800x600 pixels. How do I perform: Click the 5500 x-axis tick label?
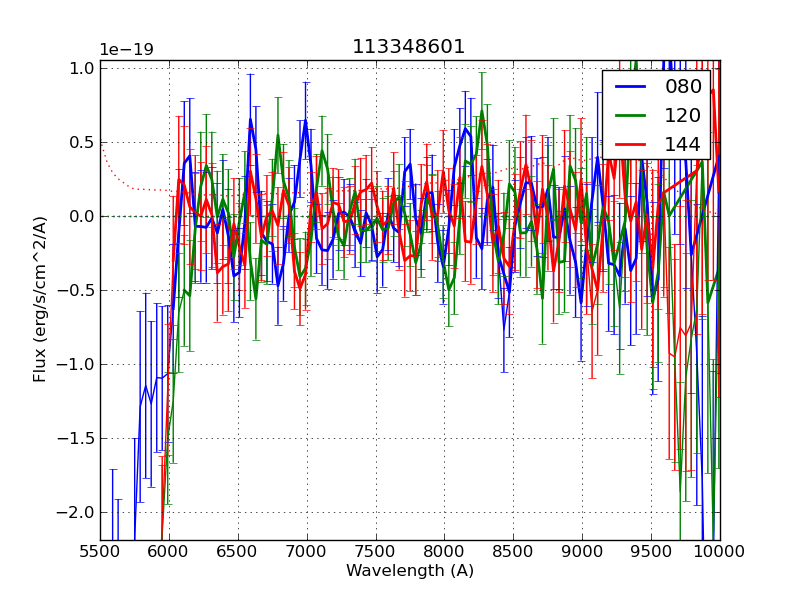point(100,551)
